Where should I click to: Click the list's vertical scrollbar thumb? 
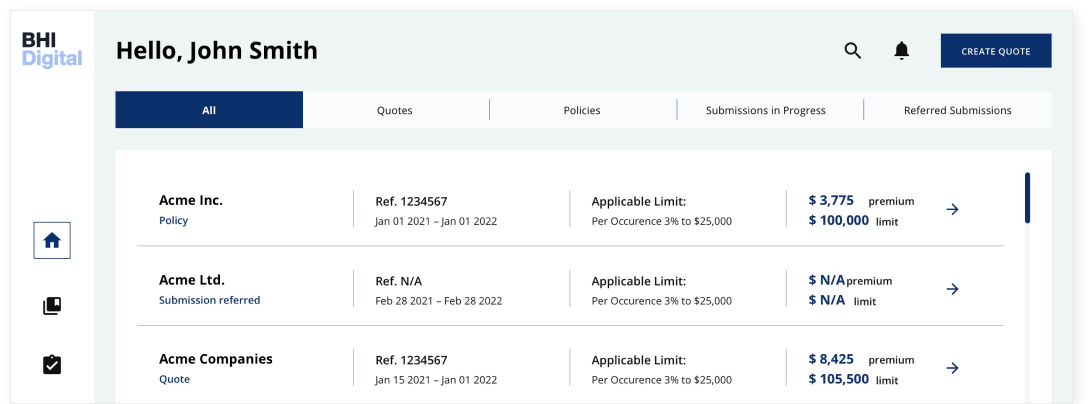[x=1027, y=198]
